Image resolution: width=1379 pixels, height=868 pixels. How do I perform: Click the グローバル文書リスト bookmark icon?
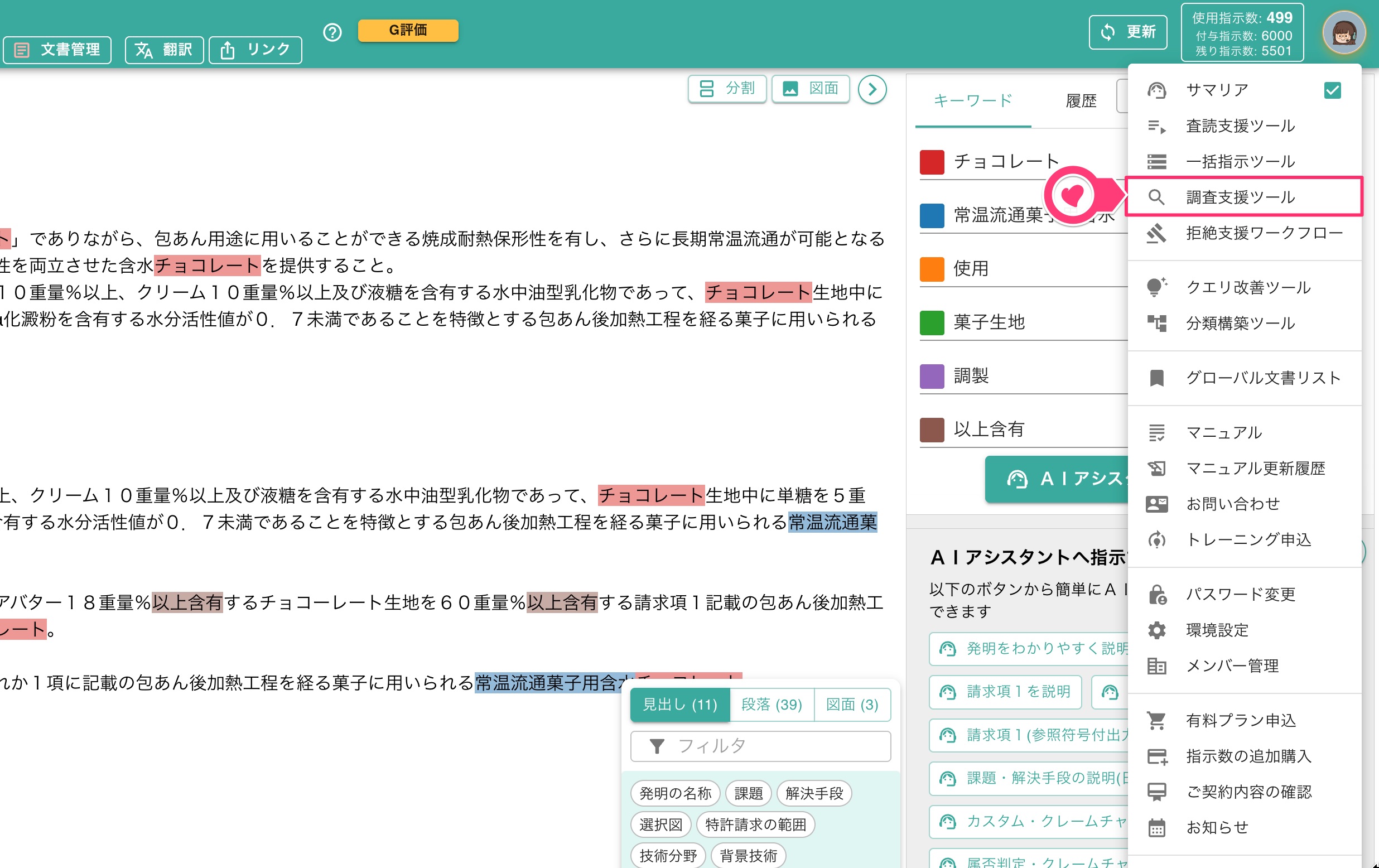click(1156, 378)
